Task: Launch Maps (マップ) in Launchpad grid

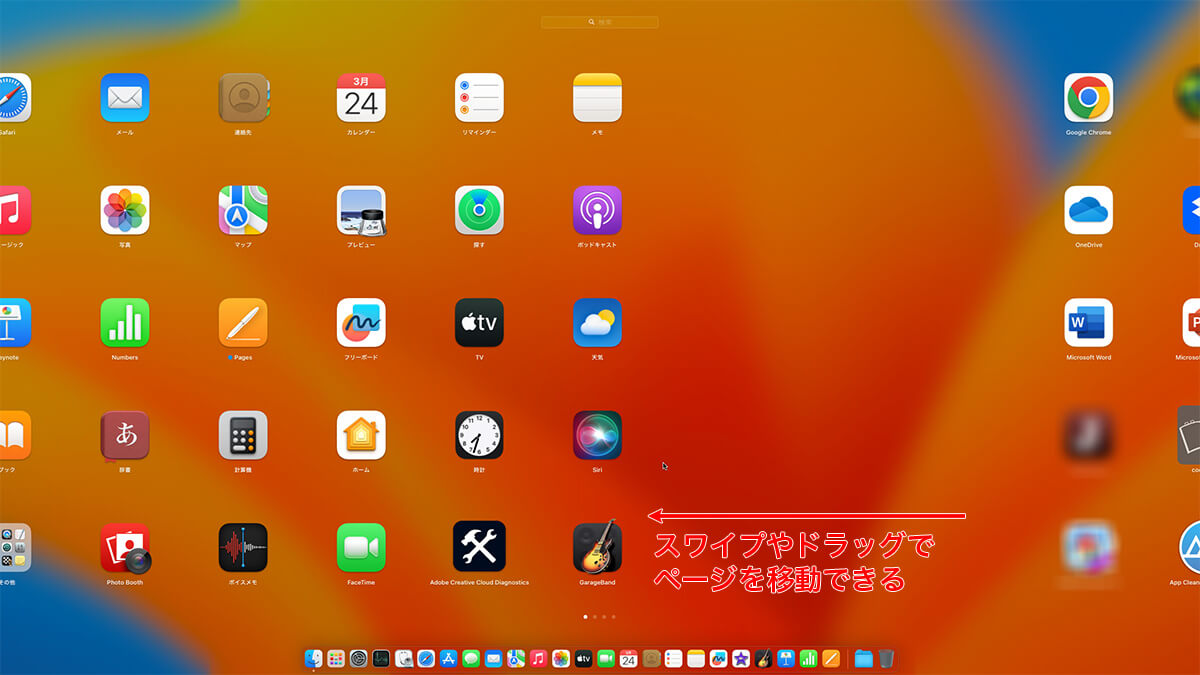Action: tap(243, 210)
